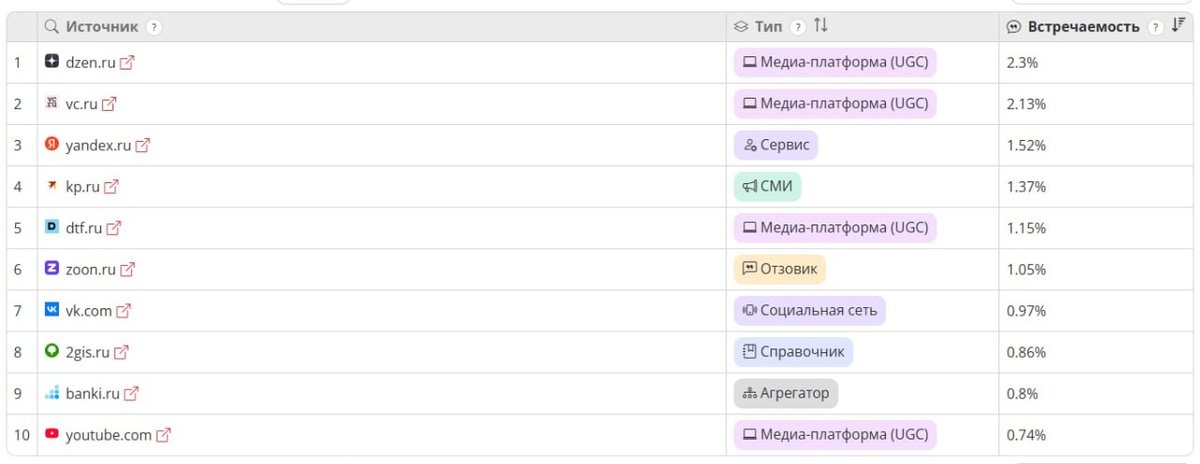Screen dimensions: 1200x464
Task: Click the 0.86% value
Action: pos(1026,352)
